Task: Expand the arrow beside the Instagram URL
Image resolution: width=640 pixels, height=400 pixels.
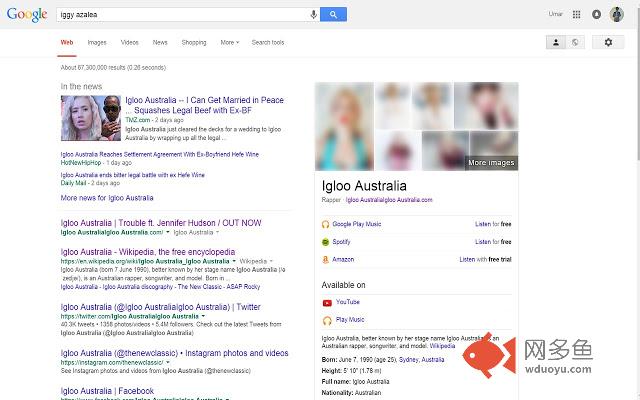Action: (x=168, y=362)
